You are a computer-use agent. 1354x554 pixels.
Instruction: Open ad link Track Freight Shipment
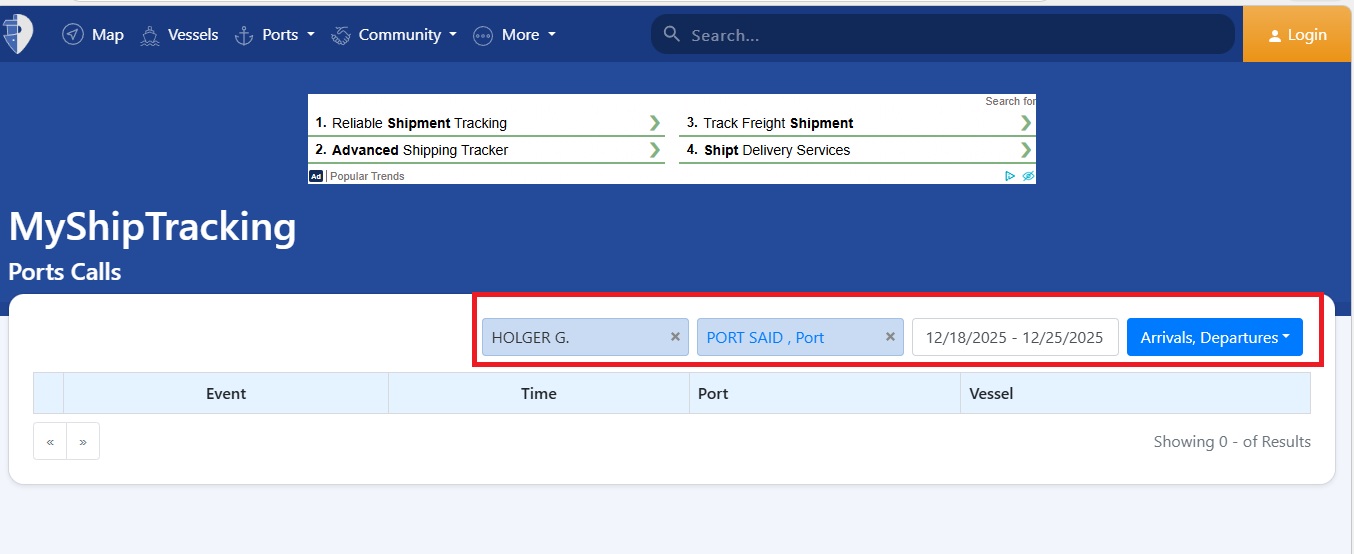857,123
